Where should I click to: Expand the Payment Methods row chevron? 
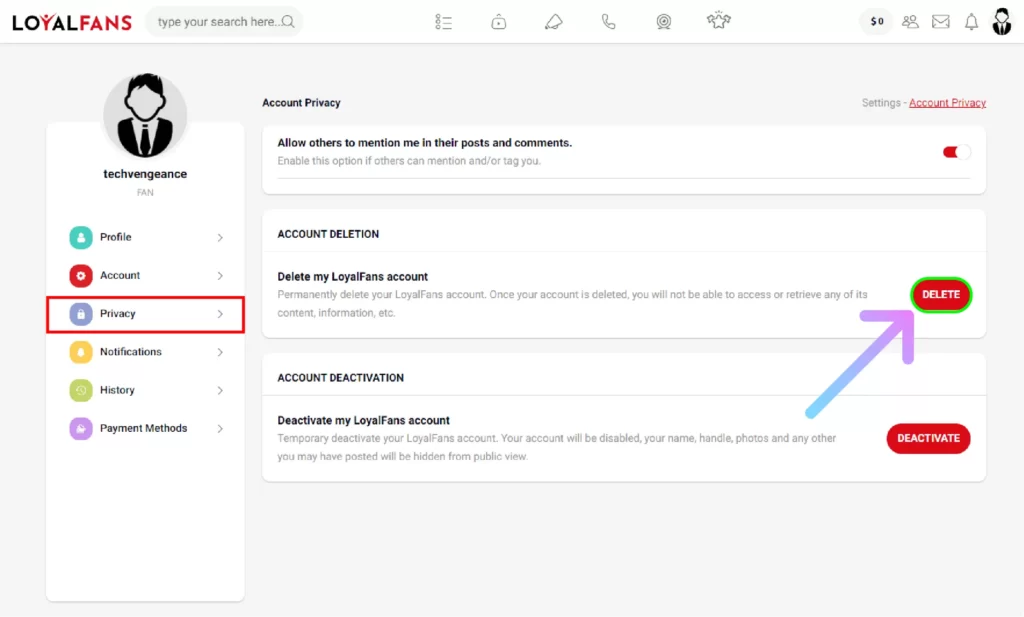(x=220, y=429)
